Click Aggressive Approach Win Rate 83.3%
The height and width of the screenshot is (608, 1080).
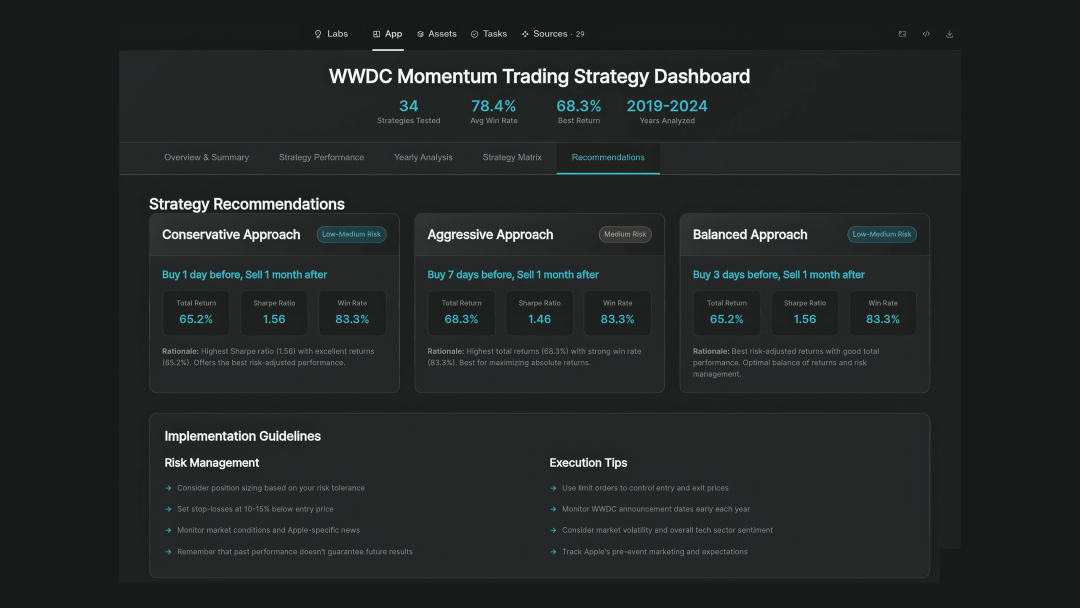617,313
